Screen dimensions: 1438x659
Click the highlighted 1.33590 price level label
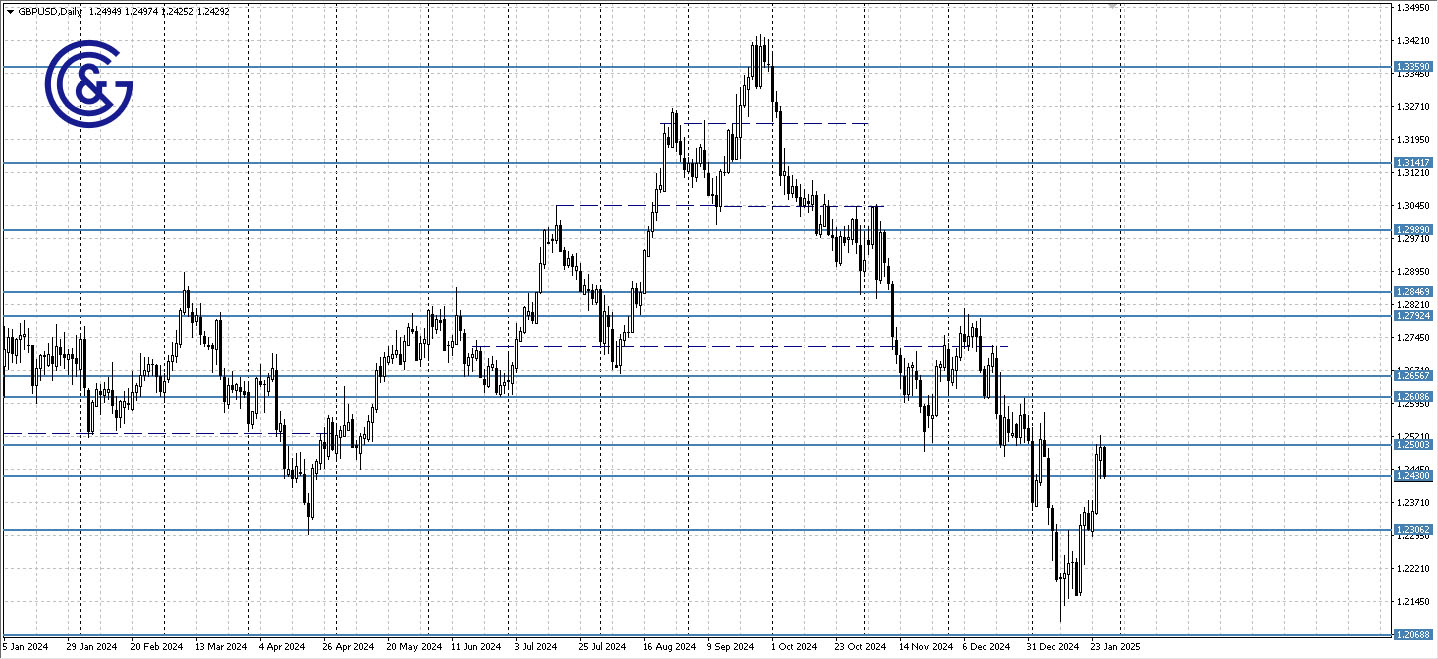click(1415, 66)
